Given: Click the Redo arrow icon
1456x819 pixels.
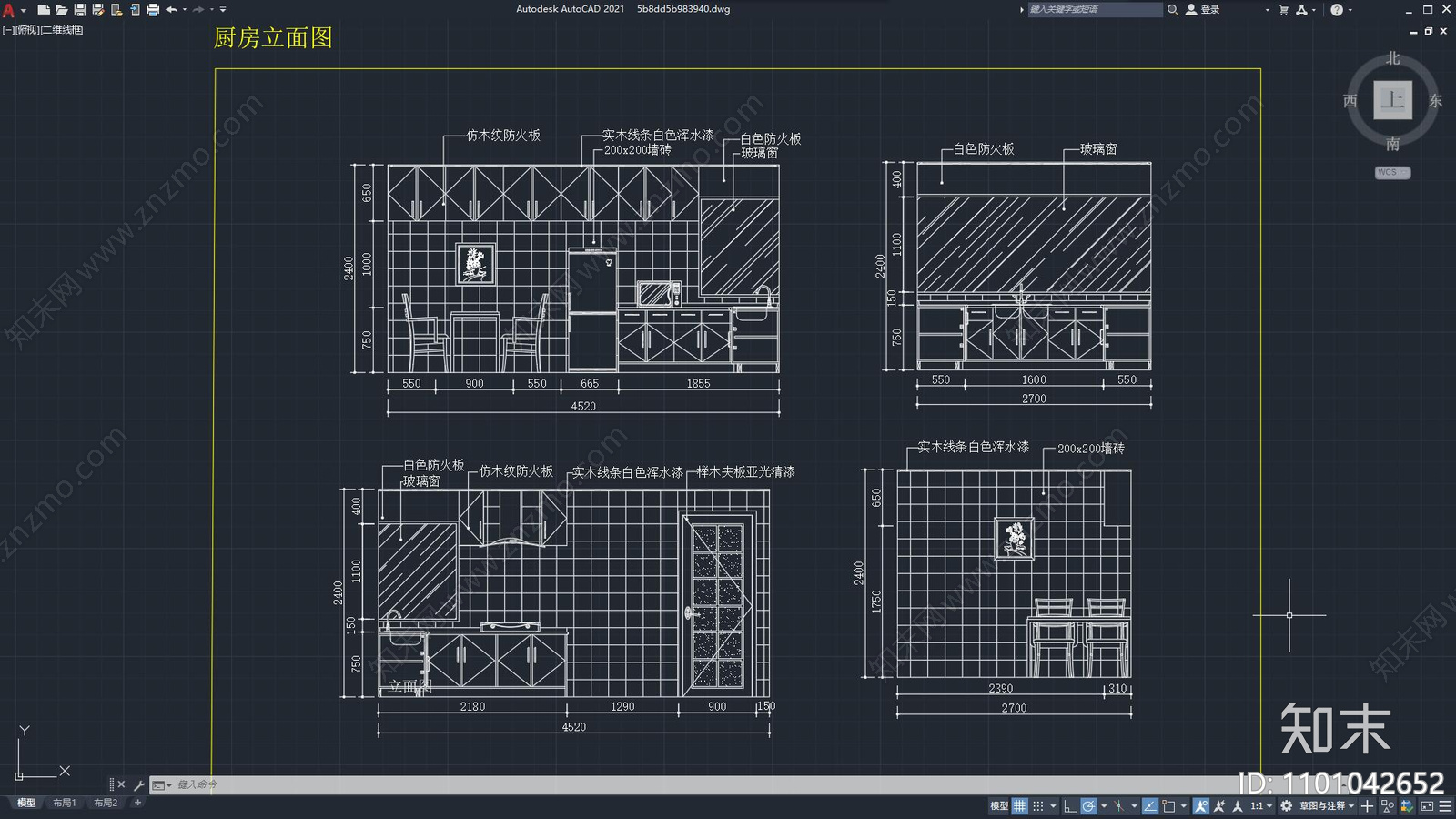Looking at the screenshot, I should tap(198, 10).
